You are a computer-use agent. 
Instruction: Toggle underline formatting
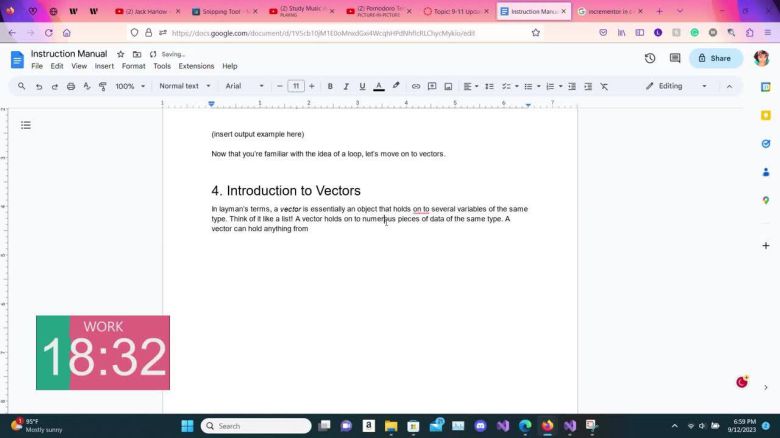pyautogui.click(x=362, y=86)
